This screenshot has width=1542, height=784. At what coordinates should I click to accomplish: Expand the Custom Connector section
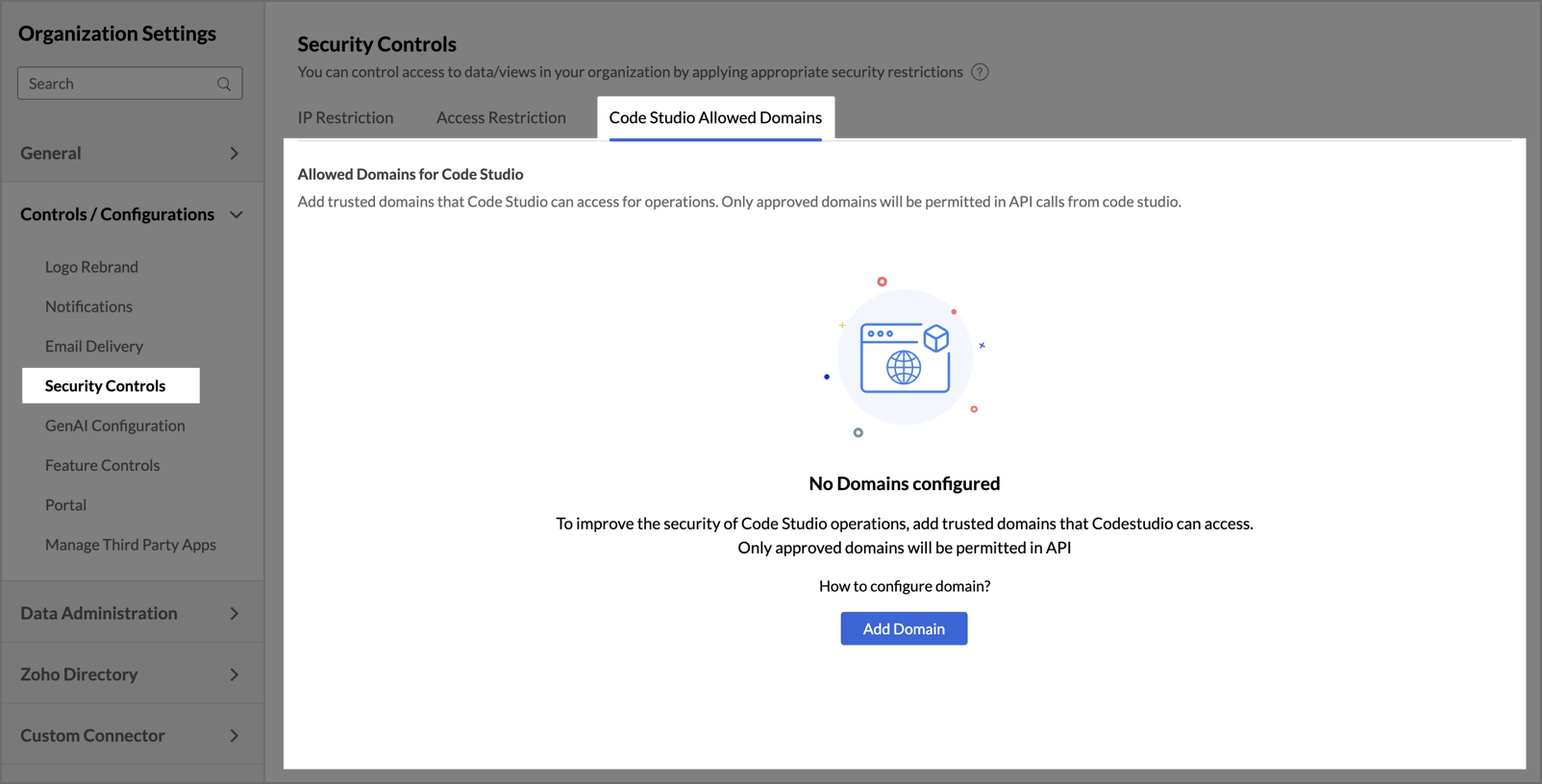(234, 736)
